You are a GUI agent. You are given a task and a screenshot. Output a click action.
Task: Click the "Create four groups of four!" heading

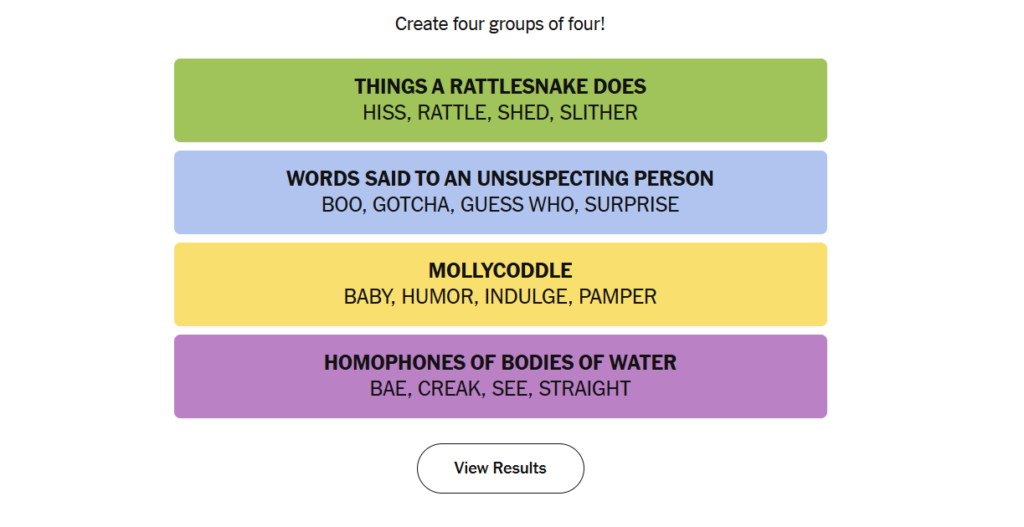500,23
